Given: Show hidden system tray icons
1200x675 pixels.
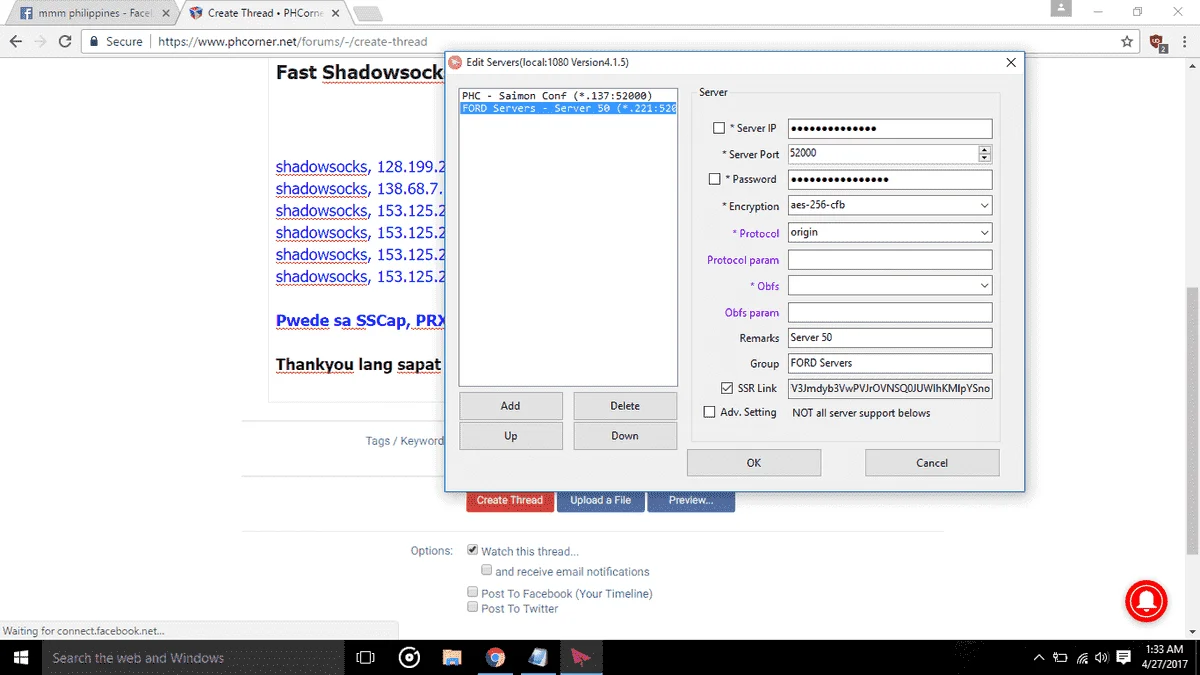Looking at the screenshot, I should pos(1039,657).
